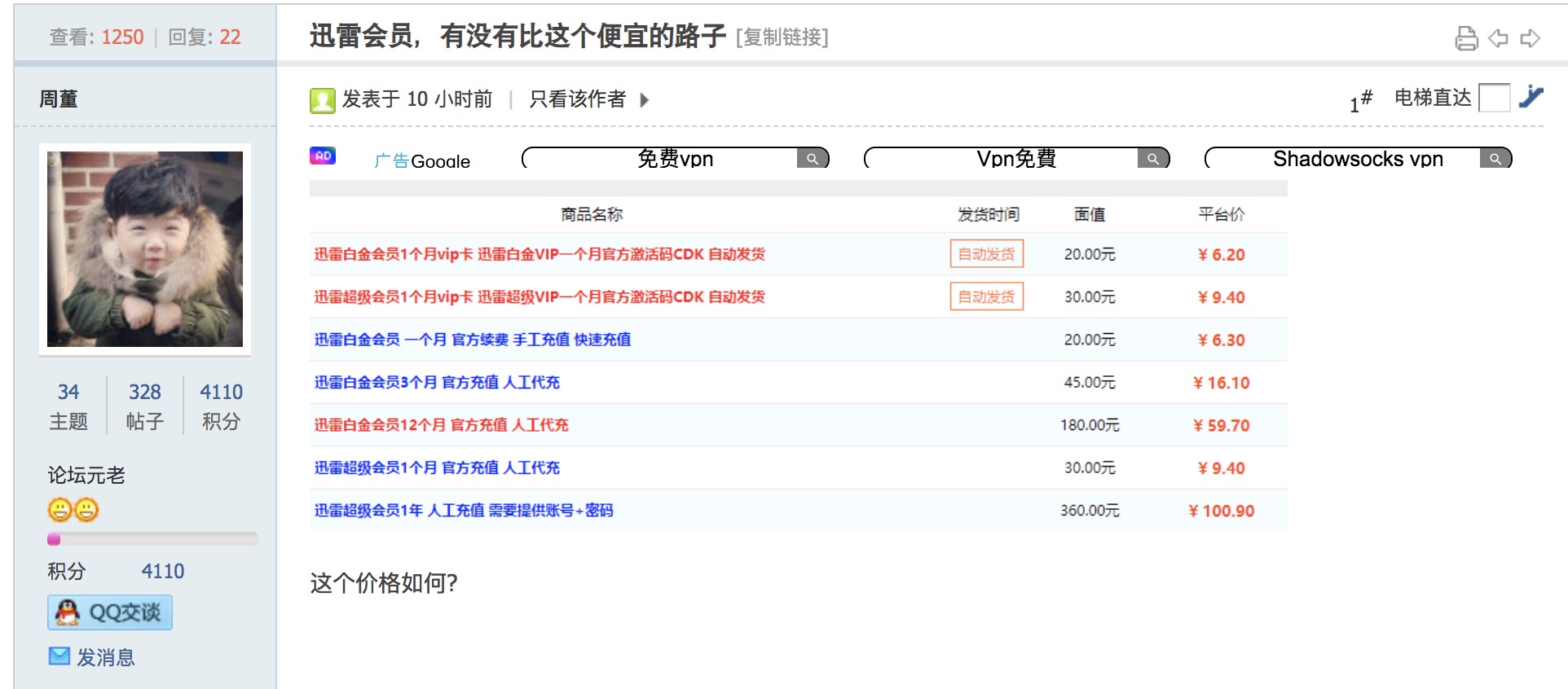Click 发消息 to send a message

106,657
